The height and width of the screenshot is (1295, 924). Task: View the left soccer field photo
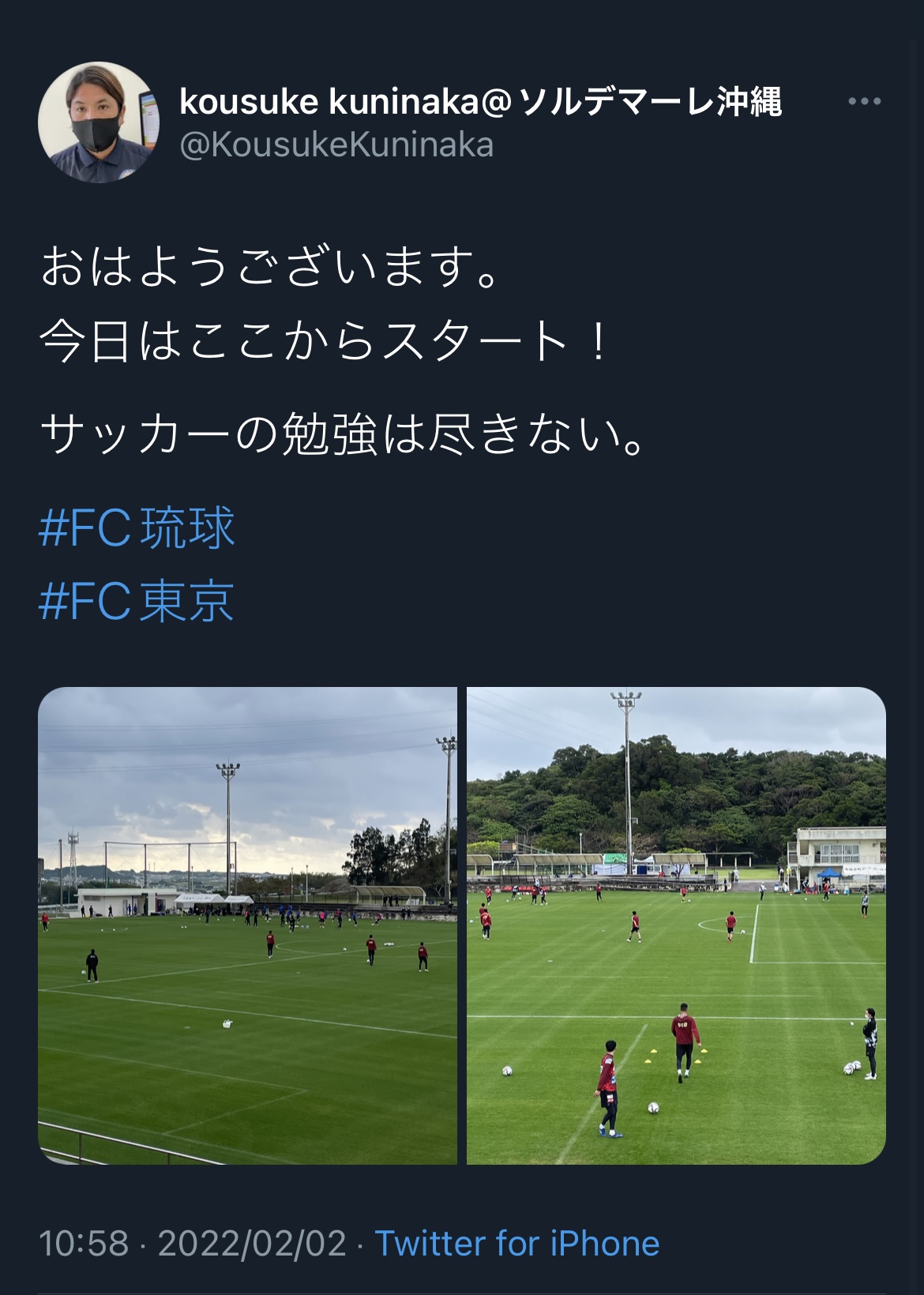[247, 925]
